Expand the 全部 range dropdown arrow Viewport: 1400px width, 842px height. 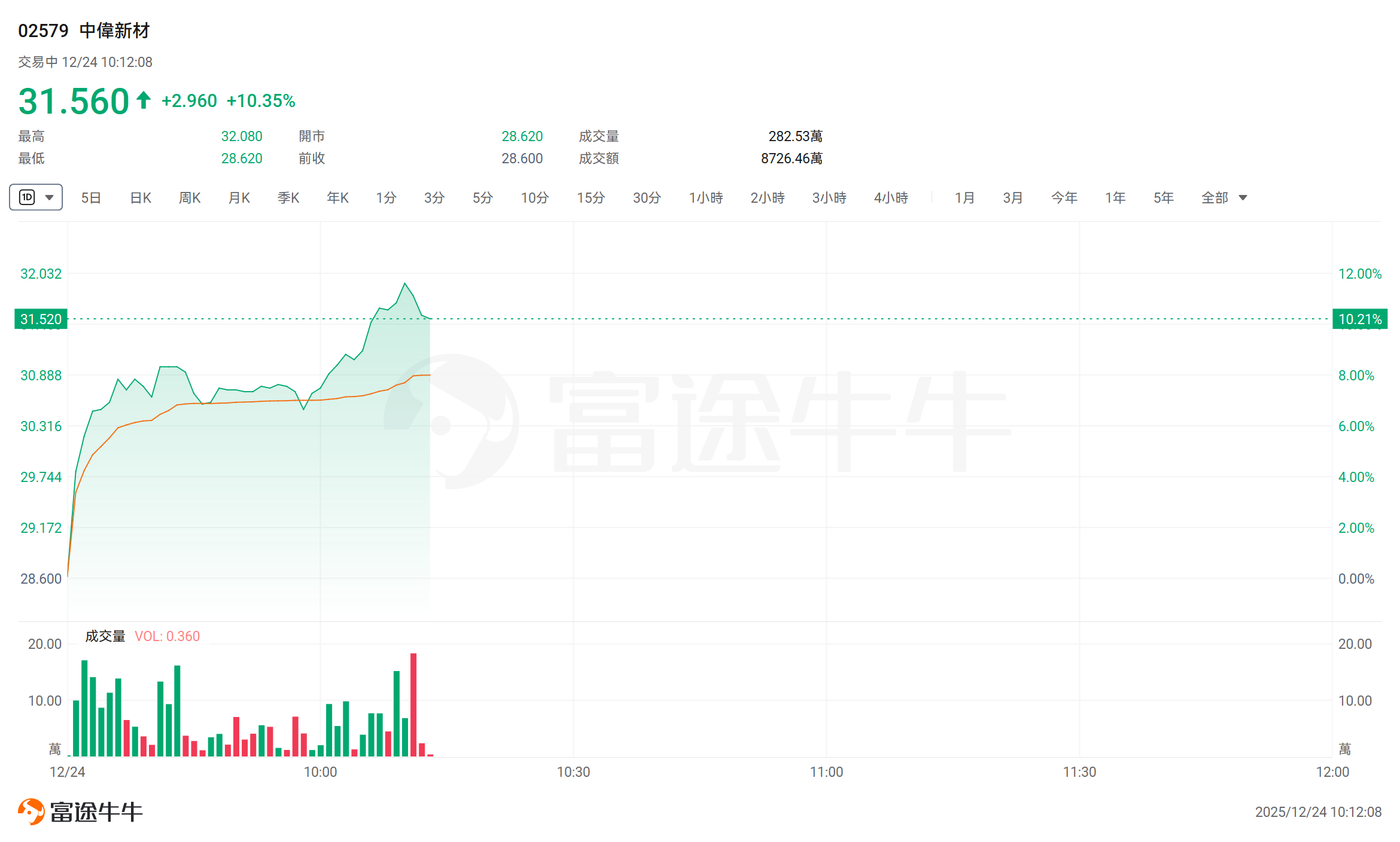(1243, 198)
